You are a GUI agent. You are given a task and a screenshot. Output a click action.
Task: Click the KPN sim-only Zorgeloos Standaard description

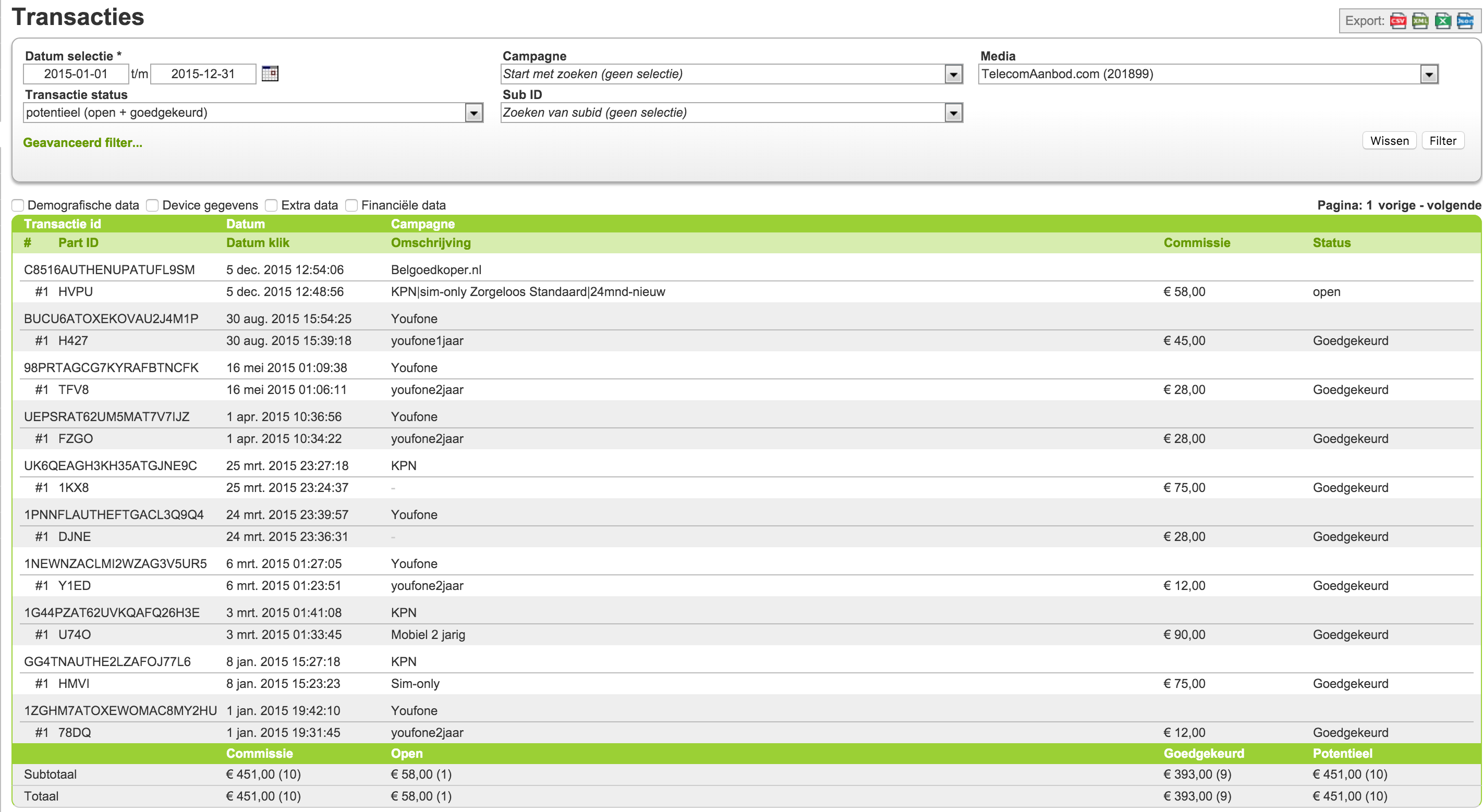(x=528, y=292)
